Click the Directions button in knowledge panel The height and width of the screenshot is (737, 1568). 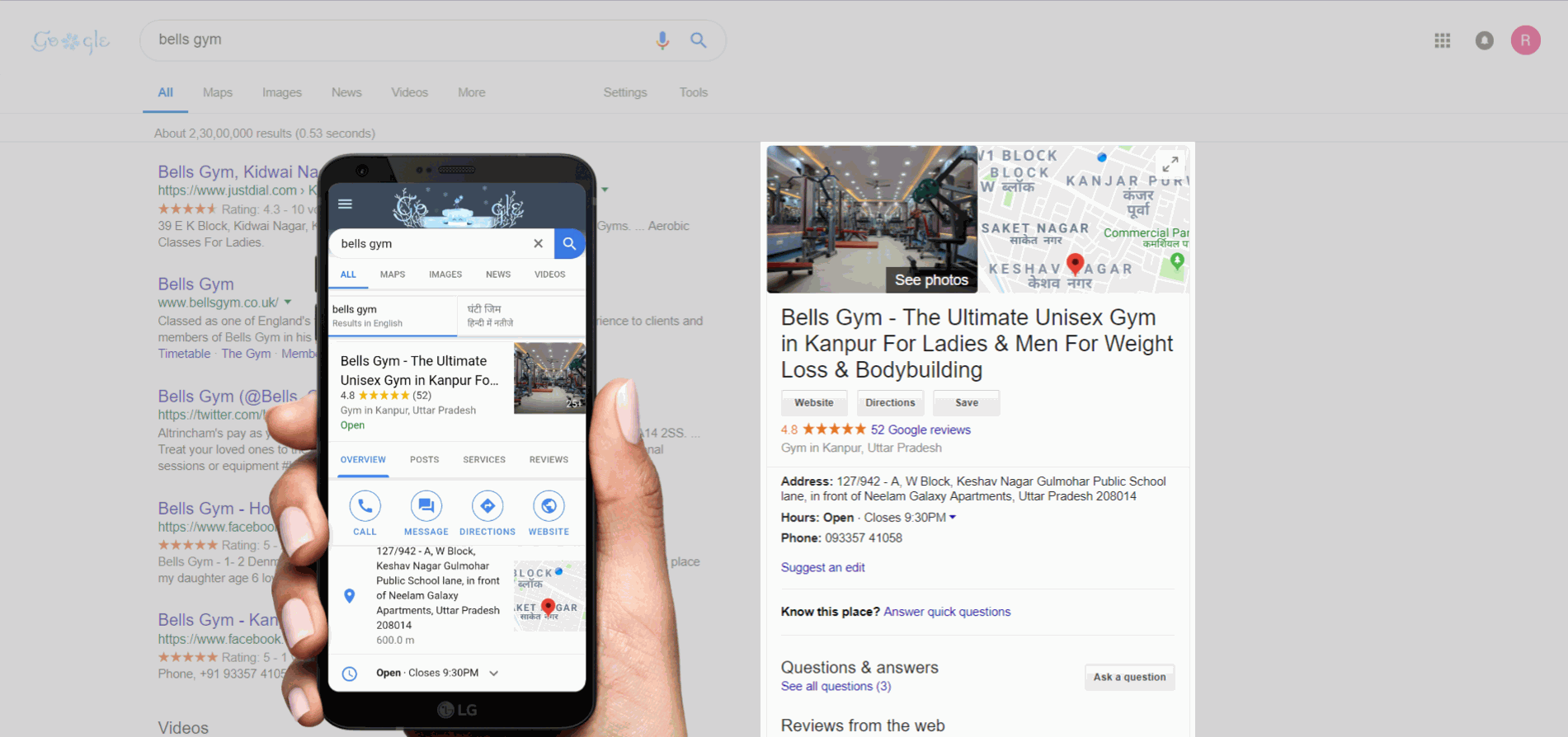point(890,403)
